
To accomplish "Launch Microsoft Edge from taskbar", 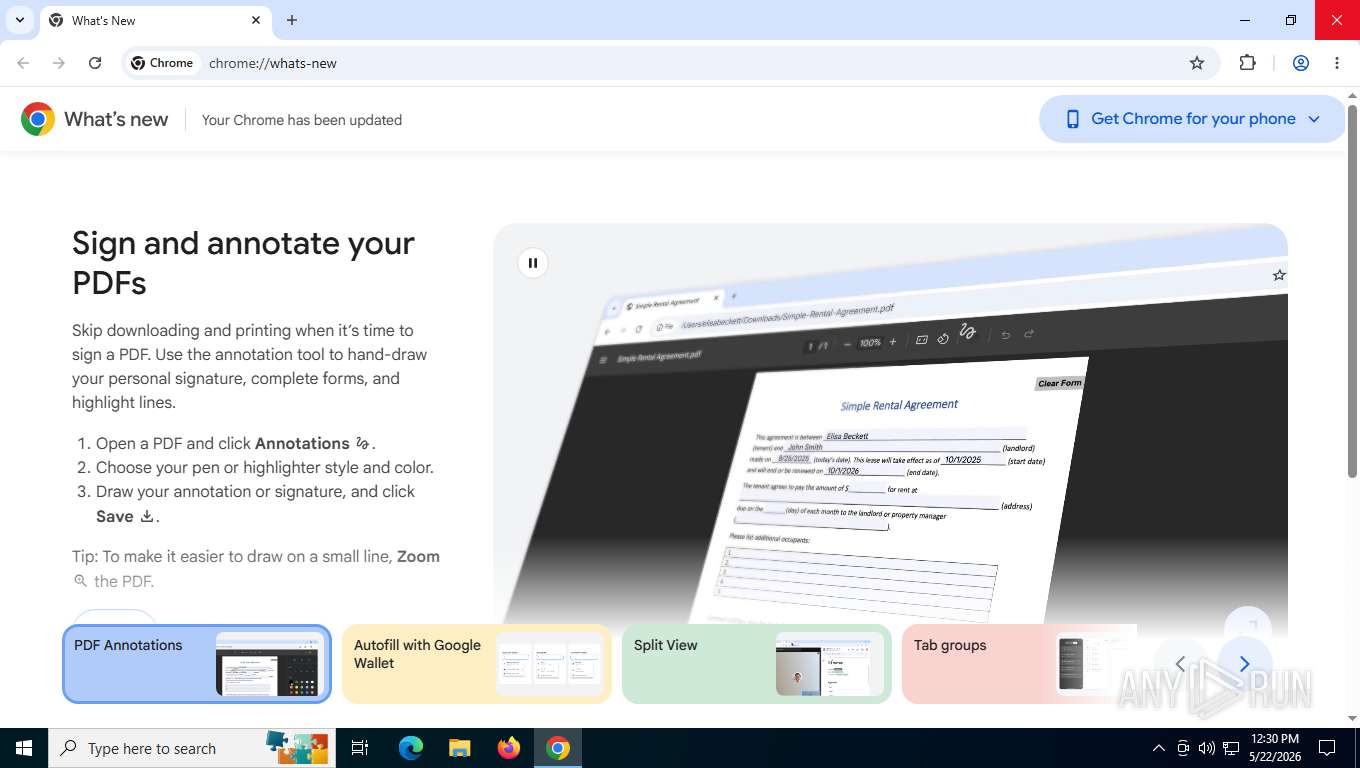I will click(x=411, y=748).
